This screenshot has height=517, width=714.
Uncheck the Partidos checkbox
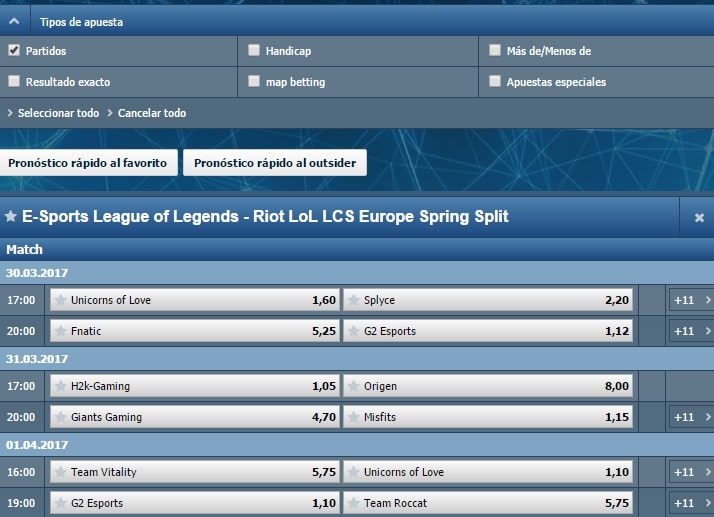click(x=14, y=50)
